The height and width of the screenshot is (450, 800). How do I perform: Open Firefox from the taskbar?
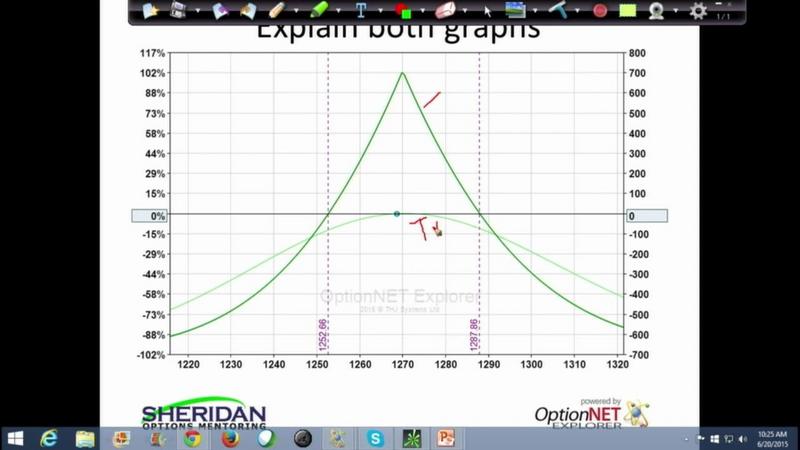(230, 438)
